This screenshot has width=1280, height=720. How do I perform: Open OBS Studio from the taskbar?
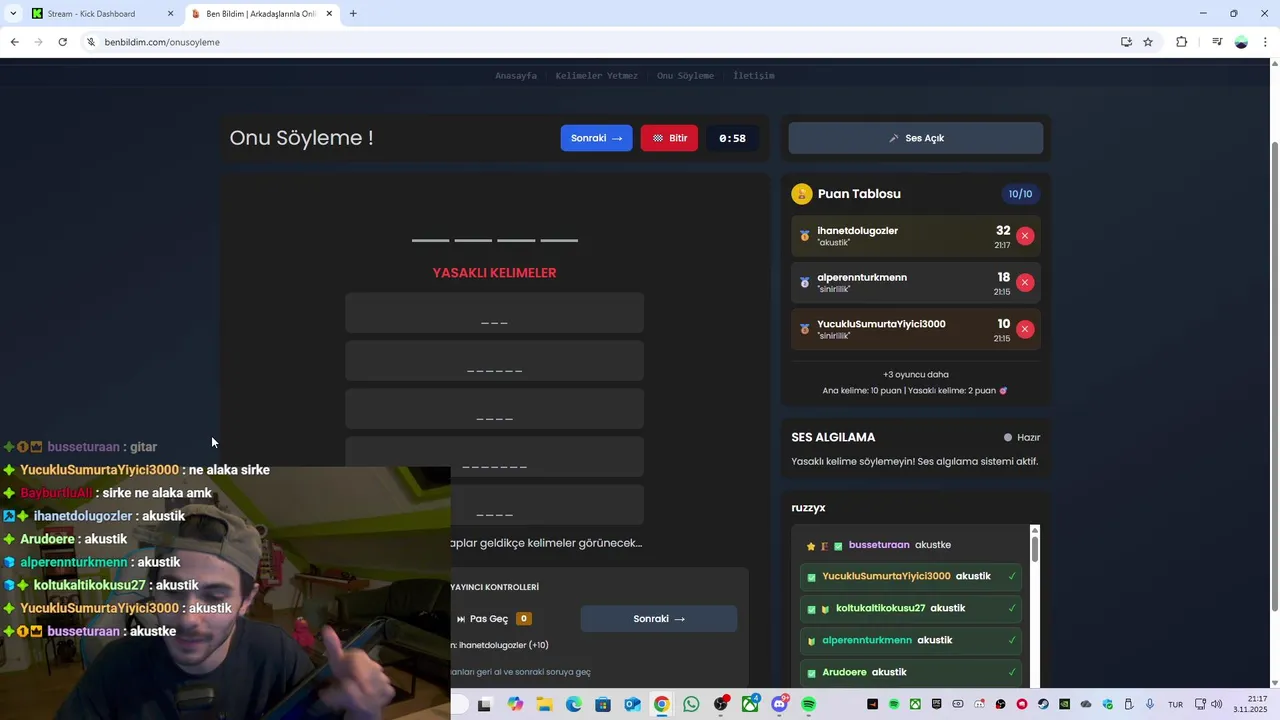(x=721, y=705)
